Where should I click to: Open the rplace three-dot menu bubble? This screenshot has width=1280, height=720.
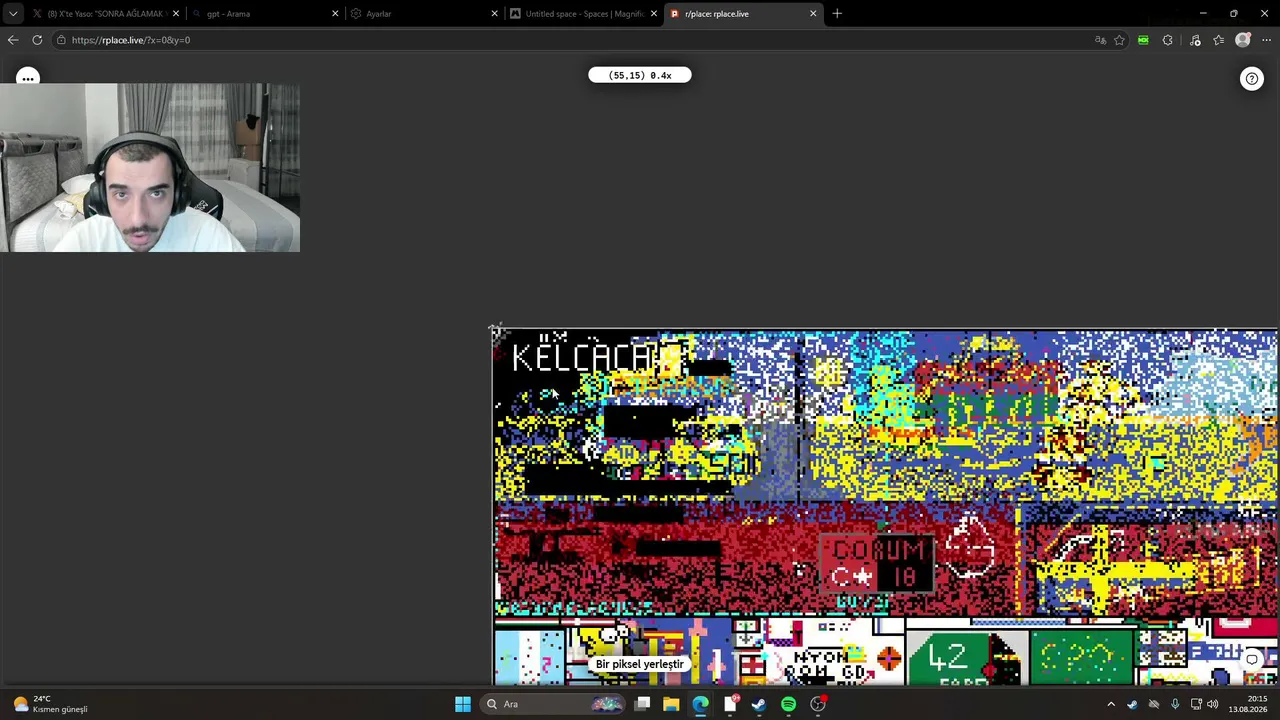tap(28, 78)
